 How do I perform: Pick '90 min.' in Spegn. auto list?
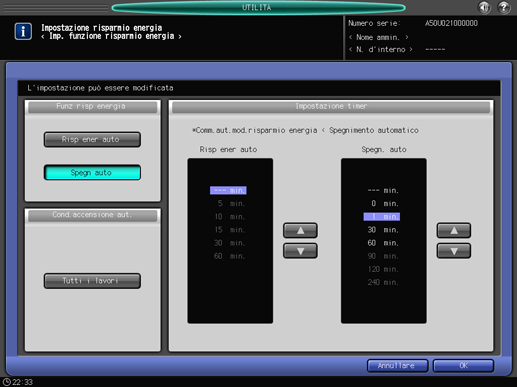coord(382,256)
